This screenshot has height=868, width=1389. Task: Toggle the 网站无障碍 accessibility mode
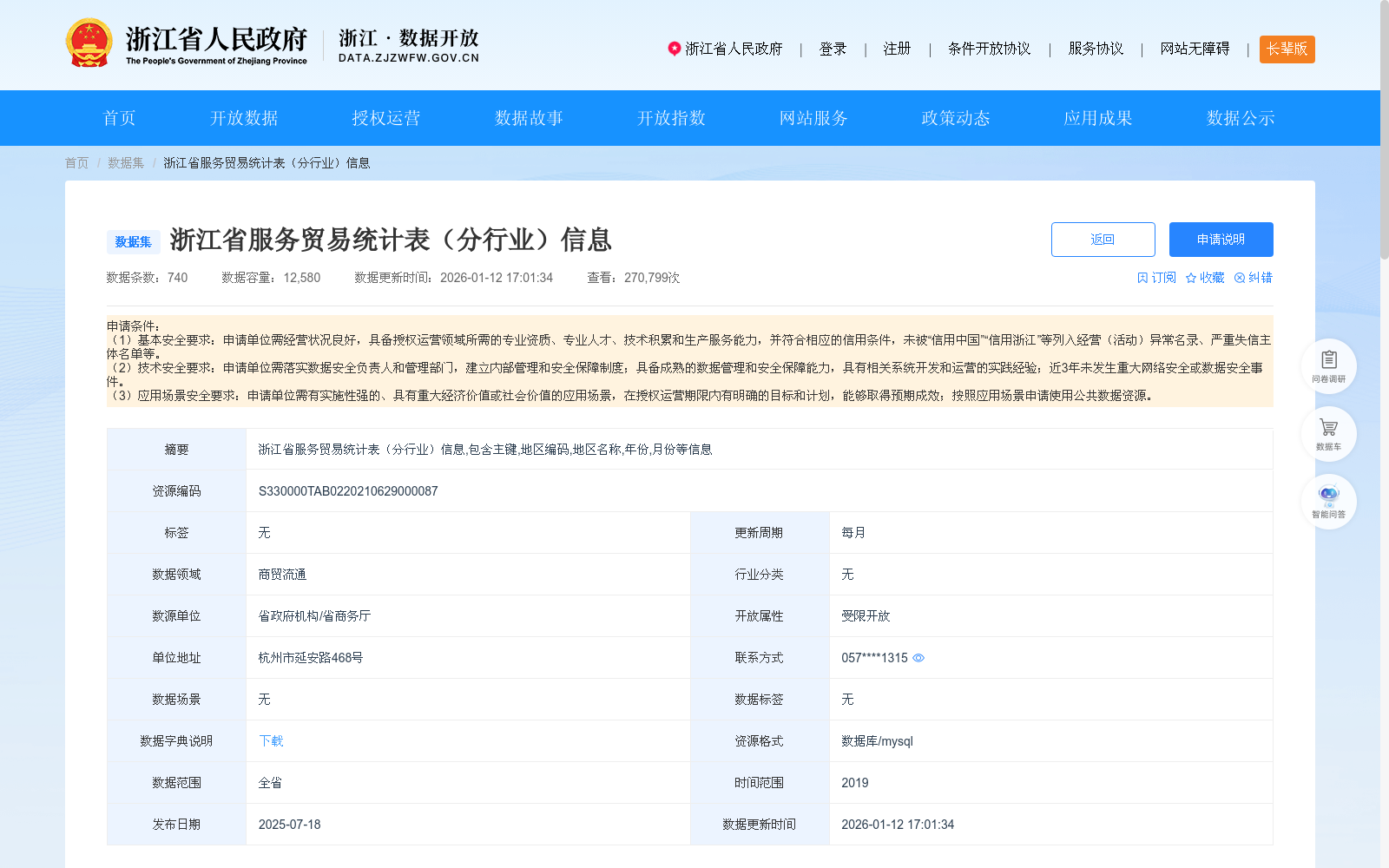pos(1194,49)
